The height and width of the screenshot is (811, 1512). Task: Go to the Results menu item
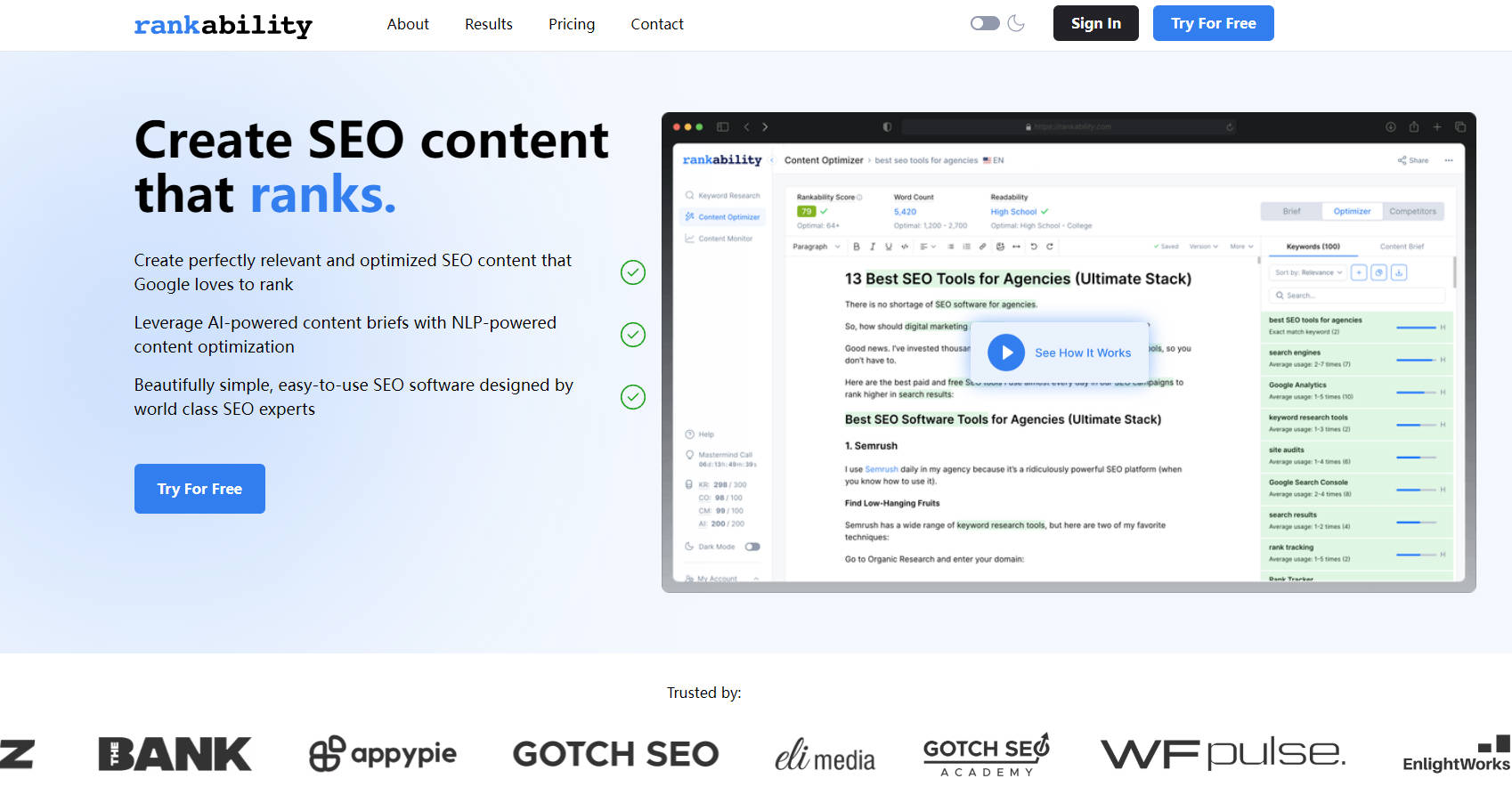pos(488,24)
